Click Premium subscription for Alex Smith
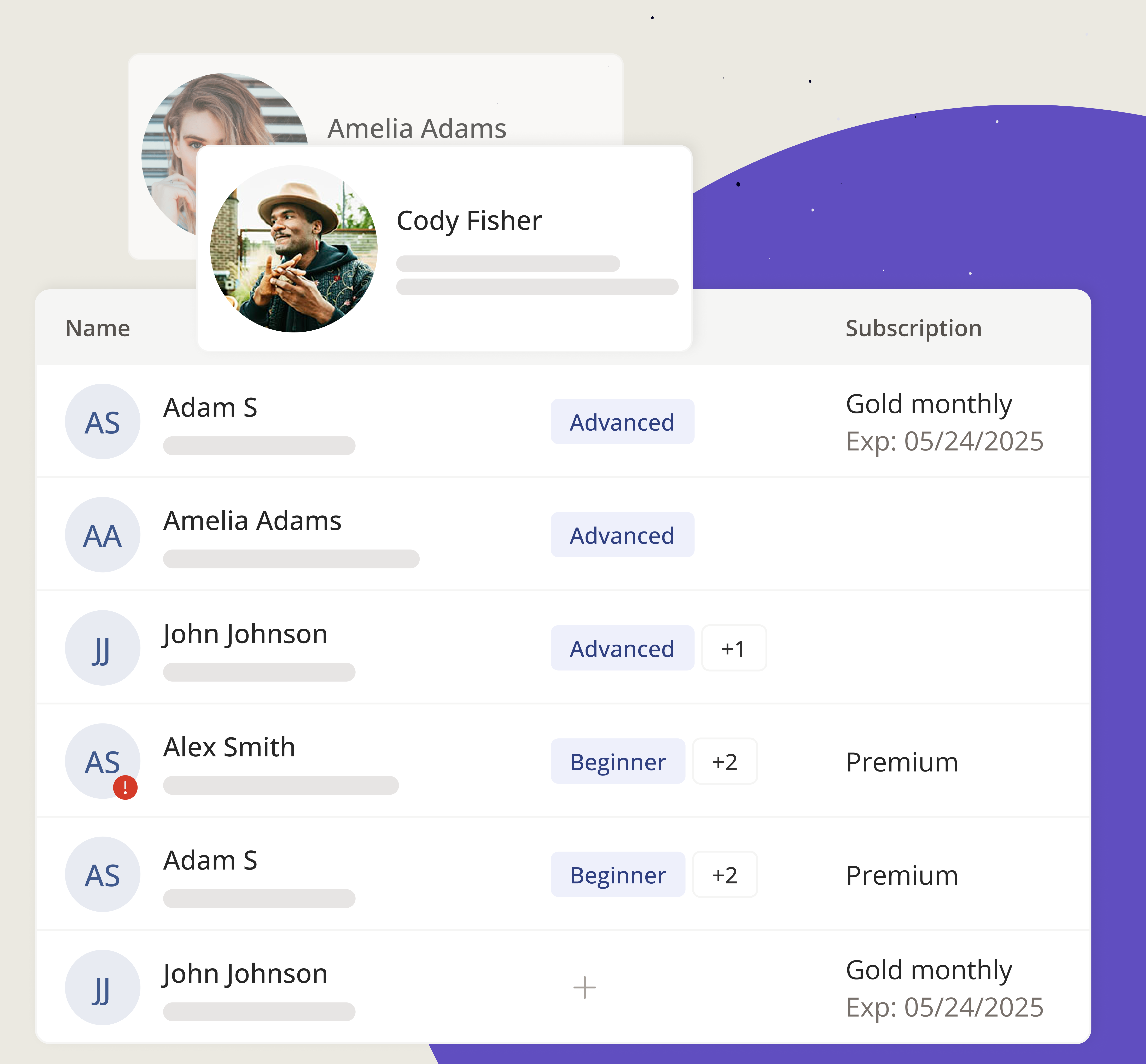The height and width of the screenshot is (1064, 1146). click(902, 762)
